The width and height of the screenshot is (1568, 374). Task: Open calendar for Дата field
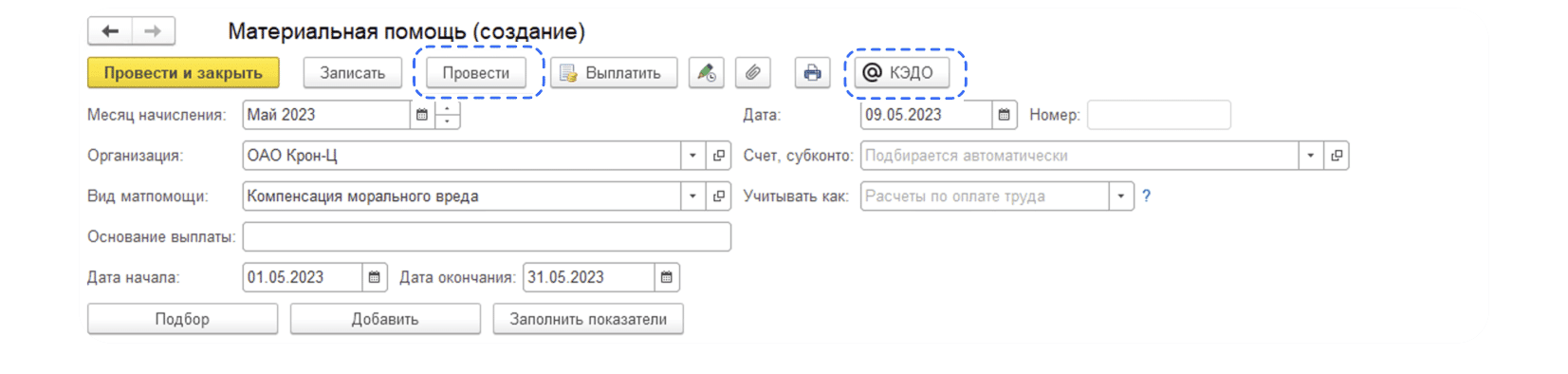coord(1005,115)
